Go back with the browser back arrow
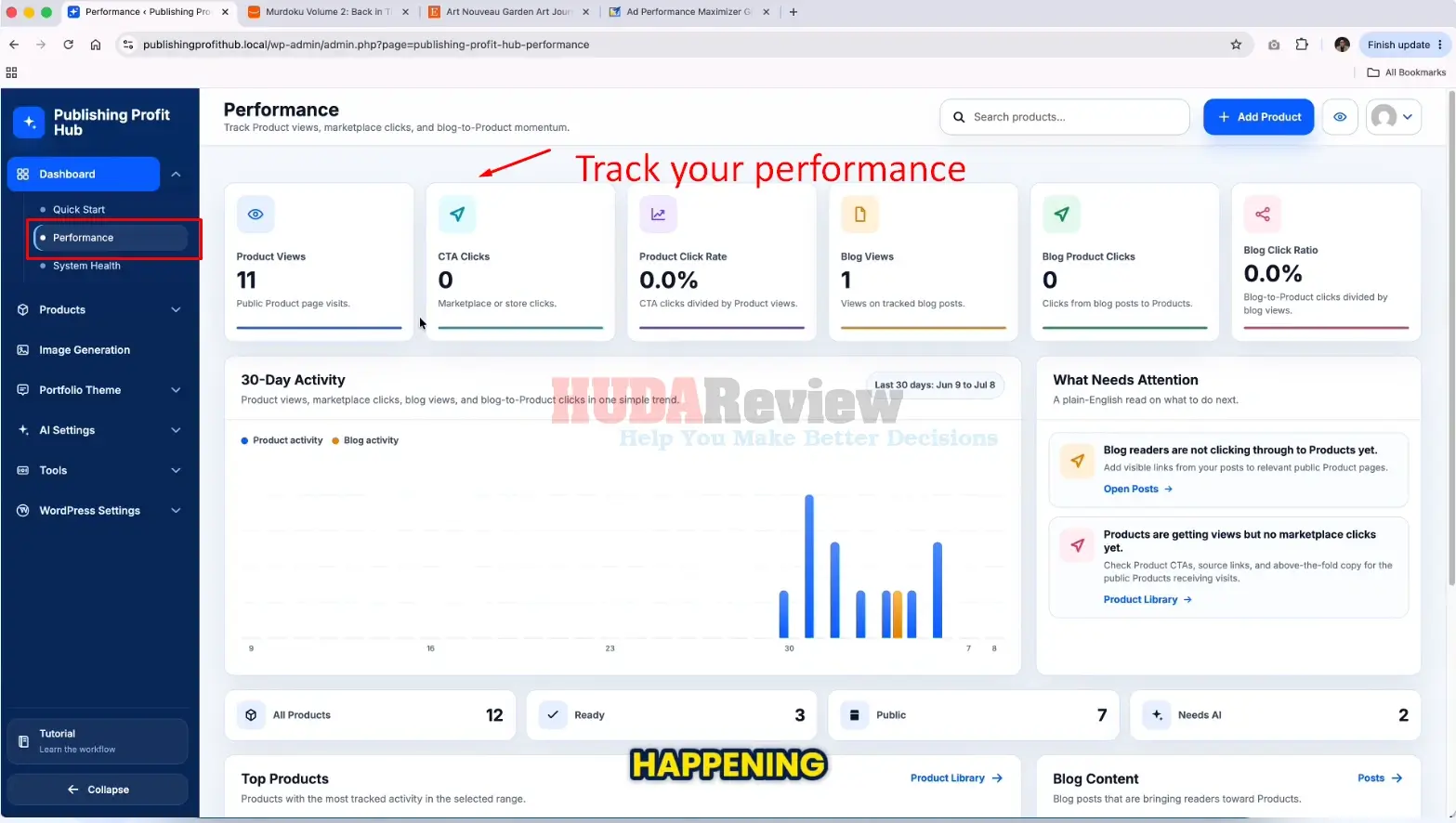The image size is (1456, 823). [14, 45]
